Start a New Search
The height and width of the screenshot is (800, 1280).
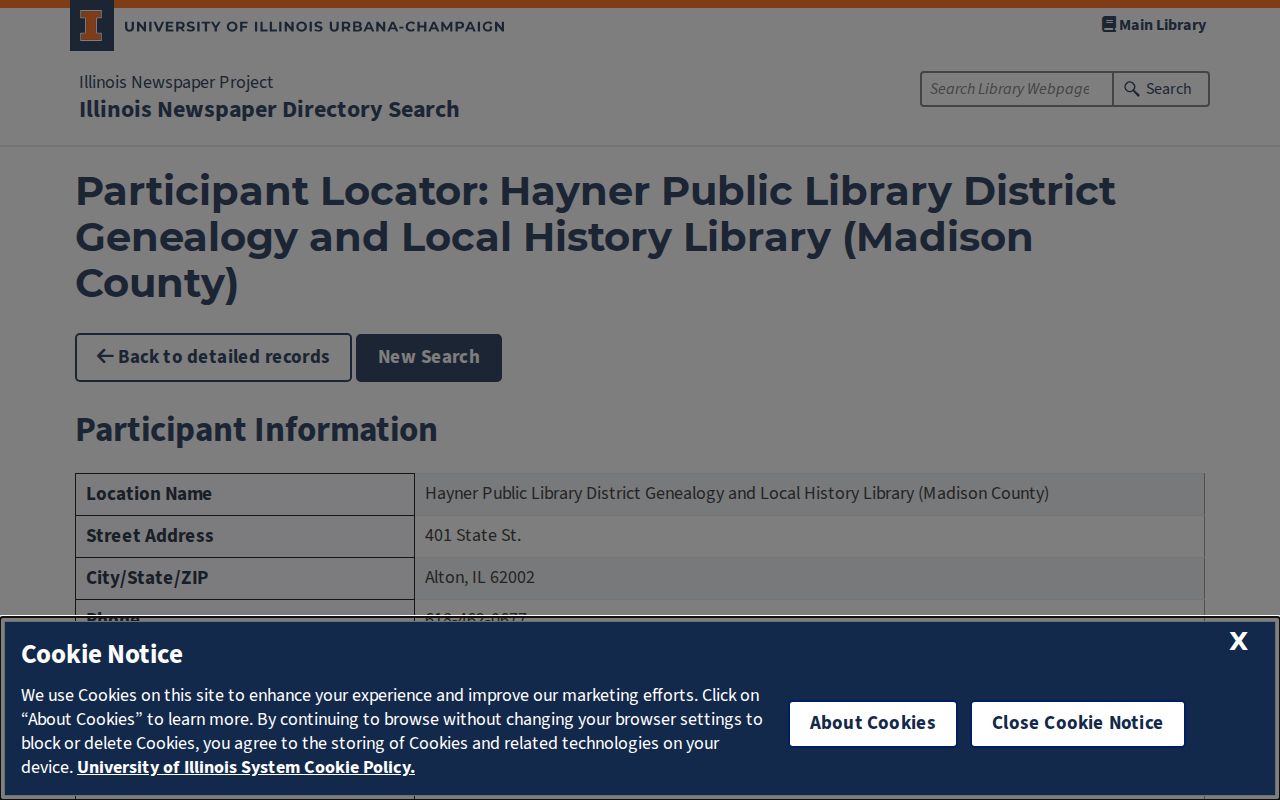(x=429, y=357)
